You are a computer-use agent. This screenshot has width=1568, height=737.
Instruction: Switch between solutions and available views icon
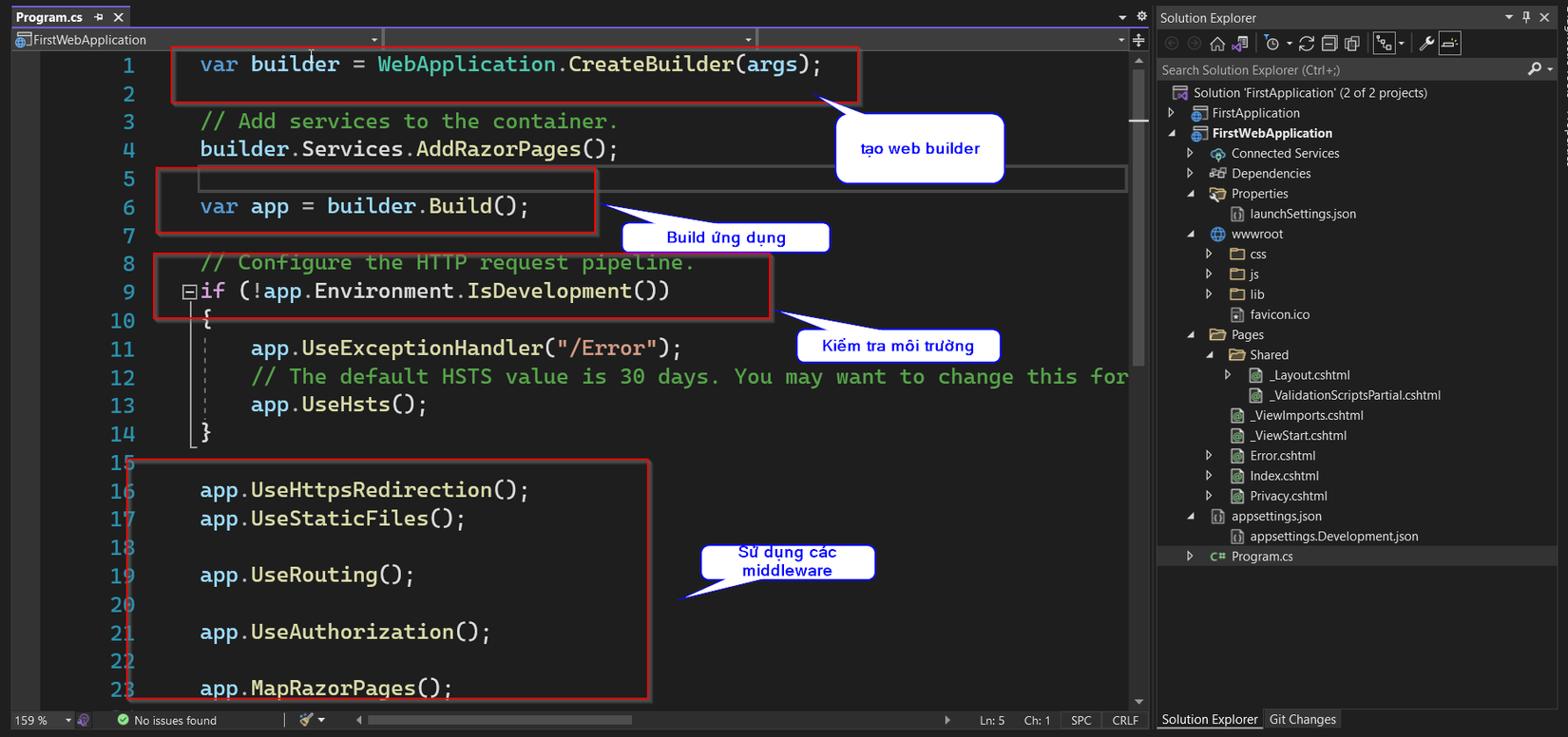tap(1239, 44)
